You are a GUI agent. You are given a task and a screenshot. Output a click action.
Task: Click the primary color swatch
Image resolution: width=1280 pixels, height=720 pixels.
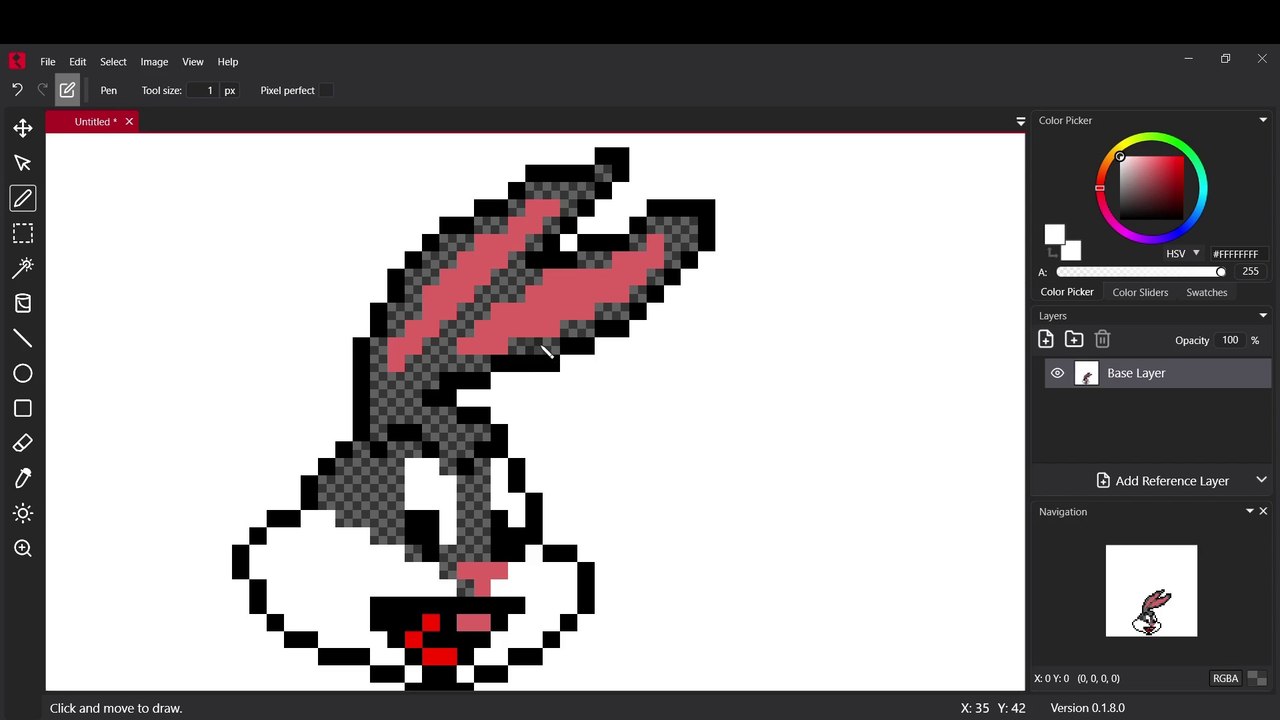coord(1054,234)
